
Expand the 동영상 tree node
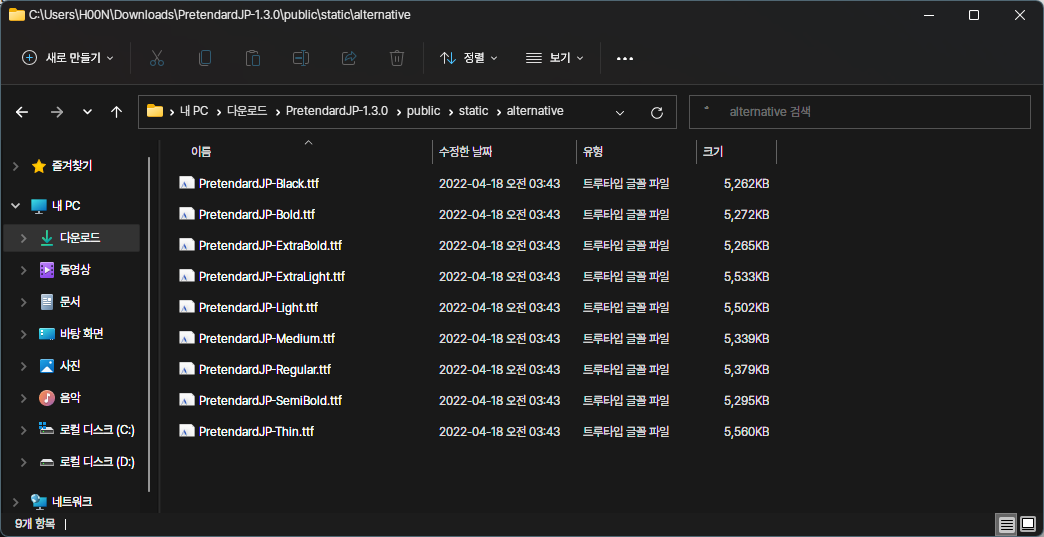pyautogui.click(x=23, y=269)
